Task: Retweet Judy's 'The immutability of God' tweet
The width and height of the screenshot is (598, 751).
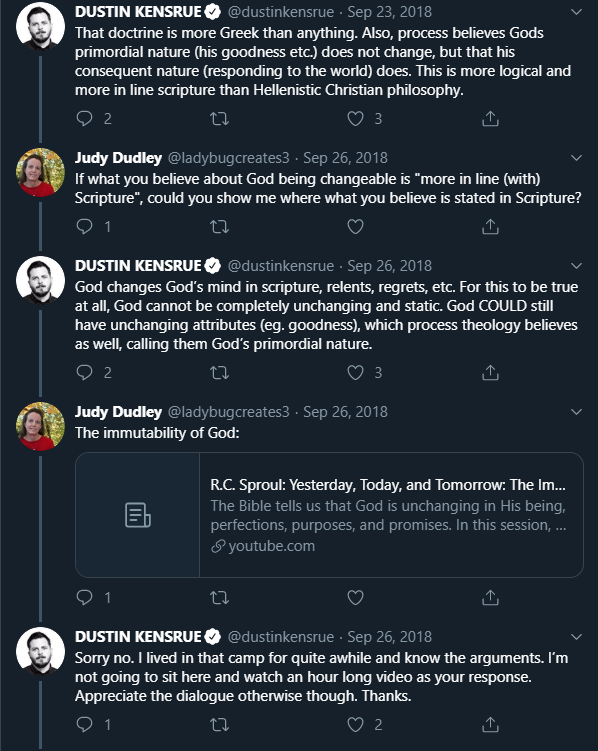Action: pos(220,597)
